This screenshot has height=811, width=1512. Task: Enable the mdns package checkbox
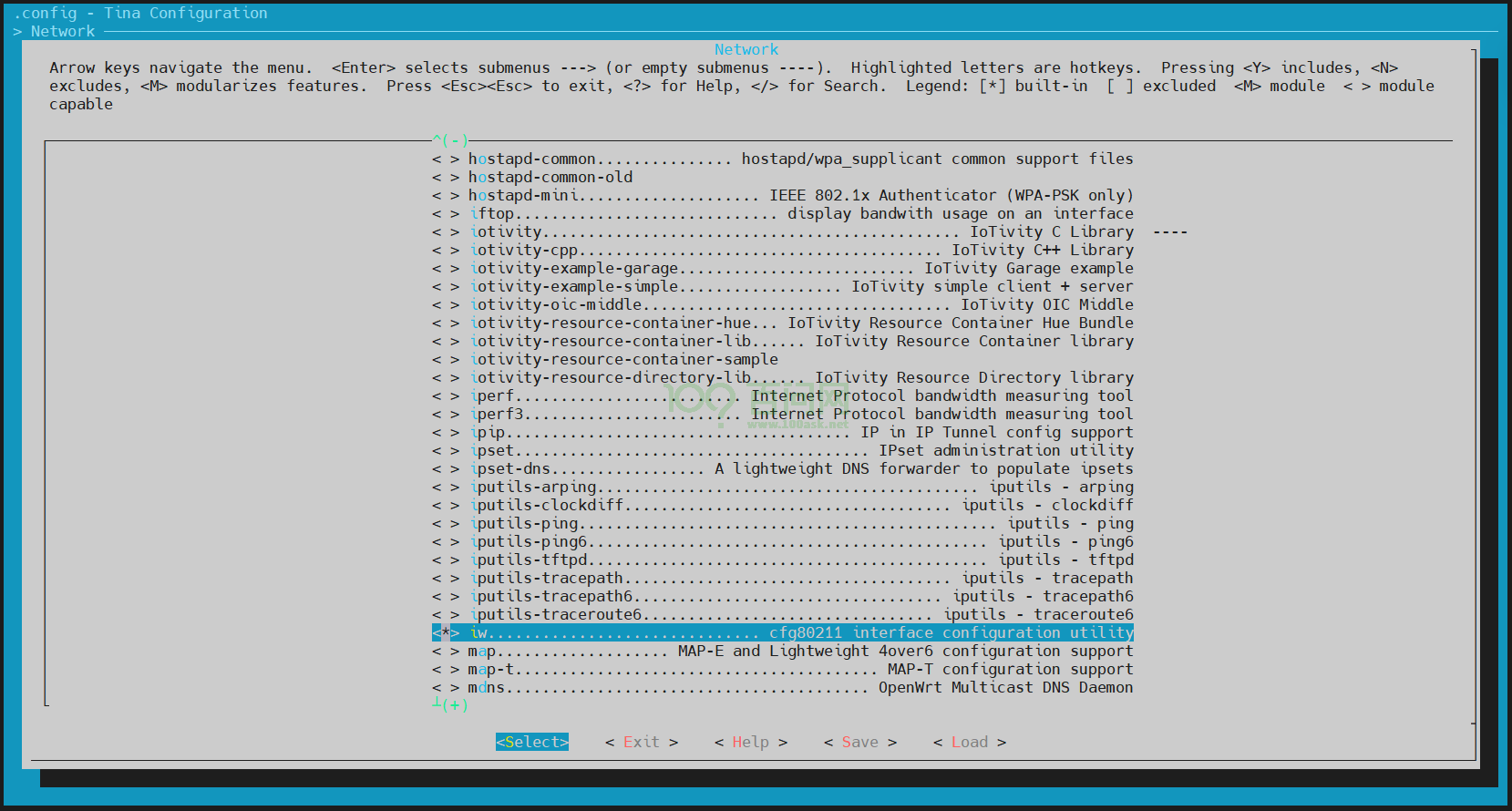click(x=446, y=687)
